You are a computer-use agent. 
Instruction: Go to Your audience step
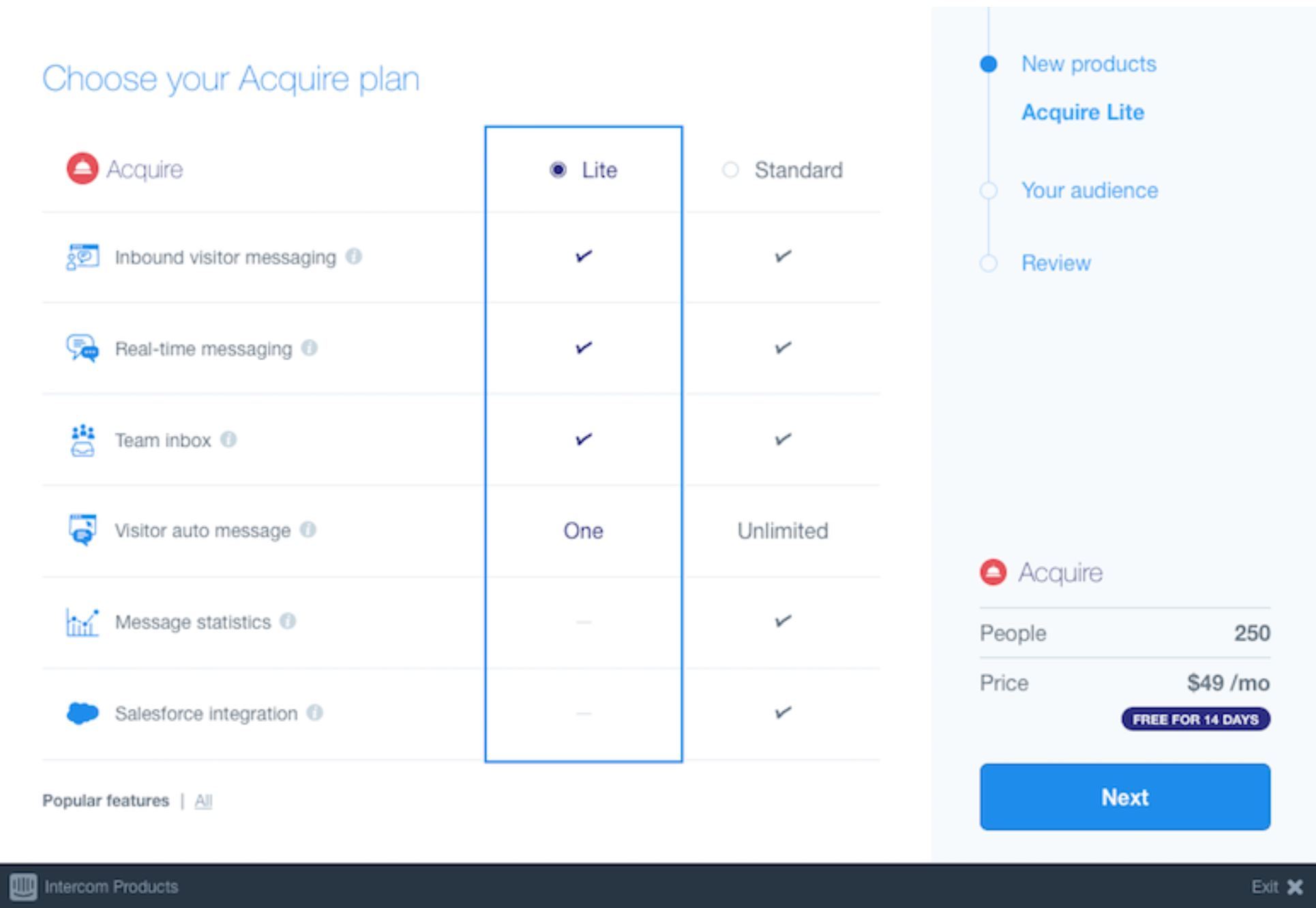click(x=1089, y=190)
